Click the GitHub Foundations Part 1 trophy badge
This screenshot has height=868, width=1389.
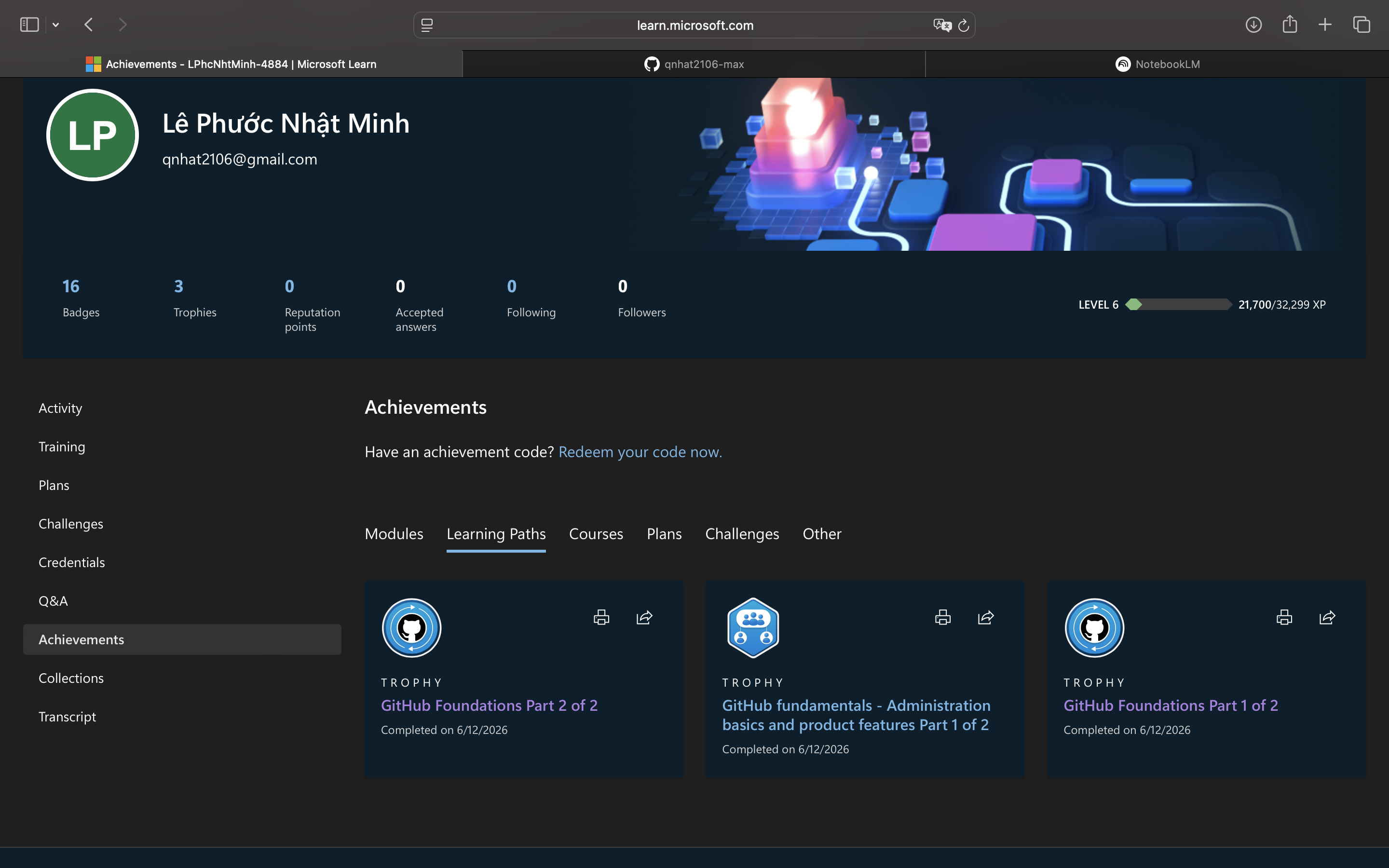tap(1094, 627)
